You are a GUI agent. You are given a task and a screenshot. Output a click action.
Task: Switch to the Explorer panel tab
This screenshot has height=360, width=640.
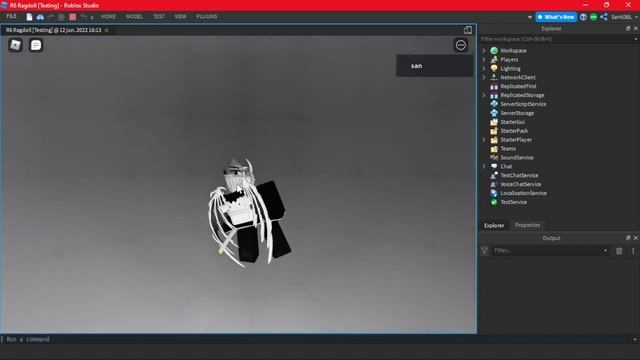[494, 225]
